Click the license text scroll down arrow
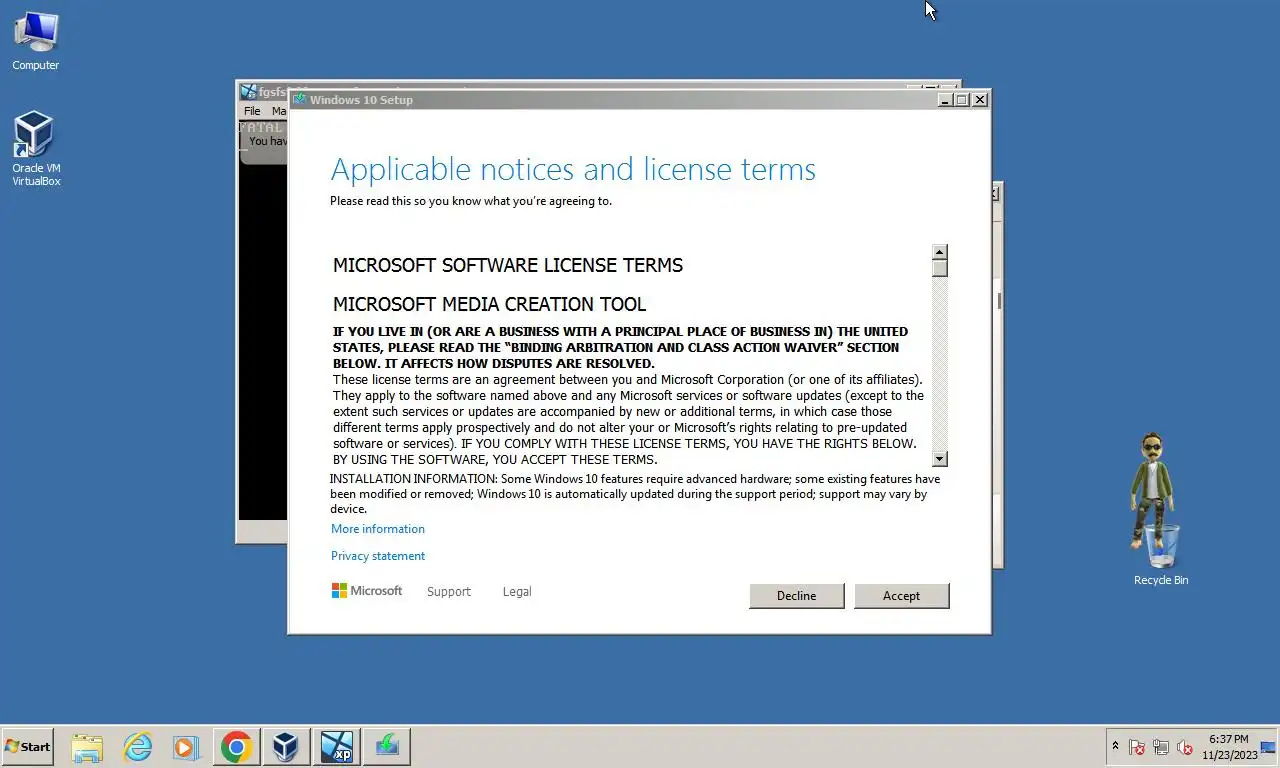Screen dimensions: 1280x768 point(939,458)
